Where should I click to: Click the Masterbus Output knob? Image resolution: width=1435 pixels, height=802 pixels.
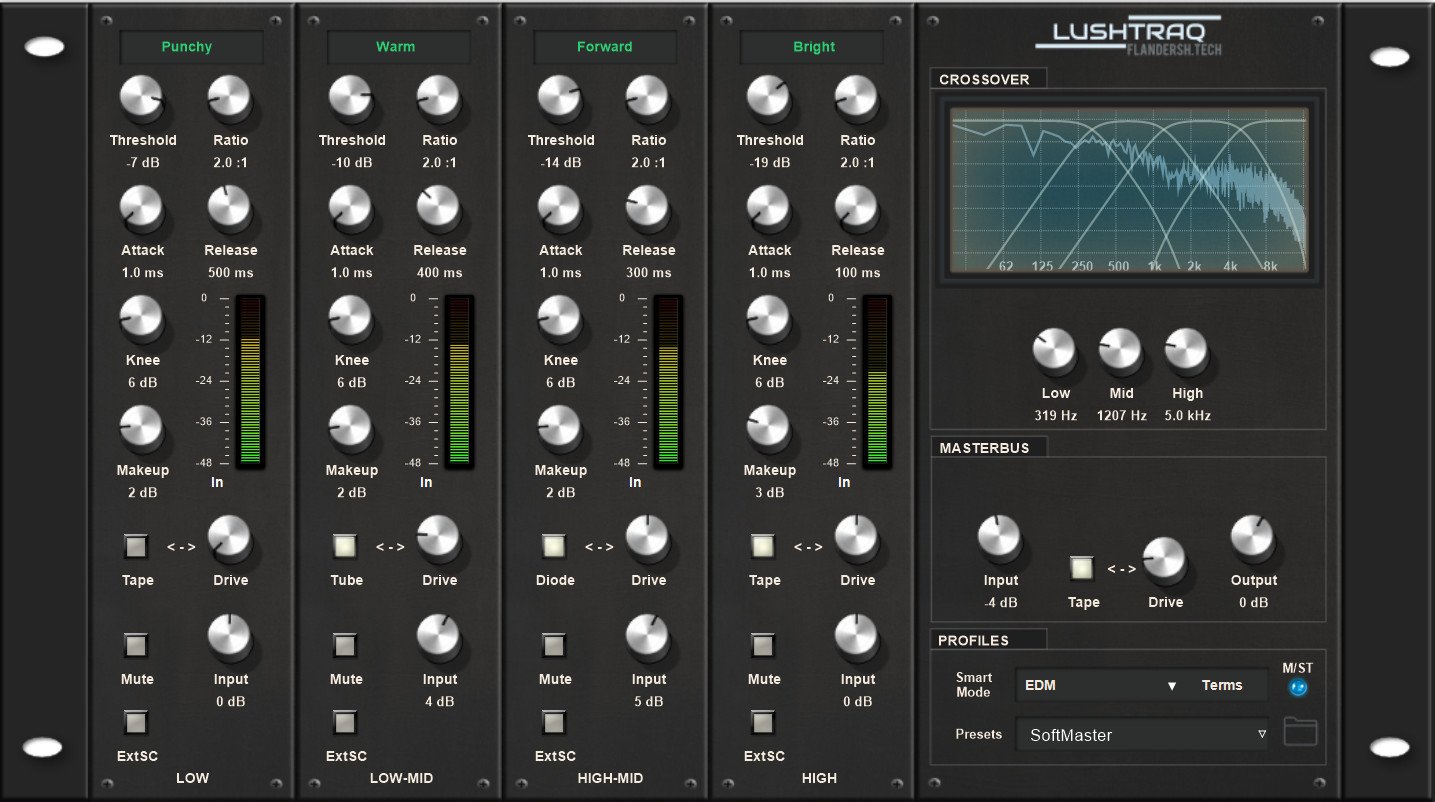(1253, 538)
